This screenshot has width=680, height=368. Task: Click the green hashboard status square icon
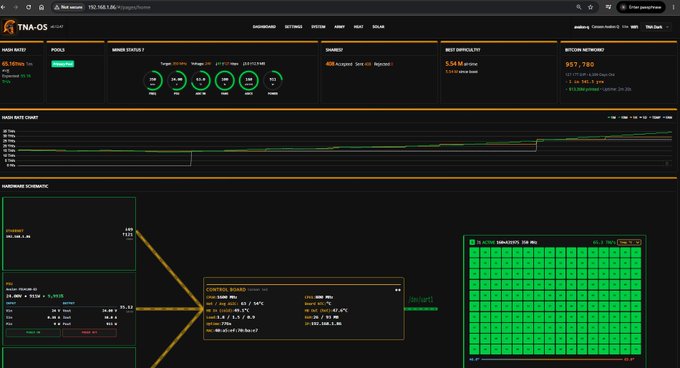[472, 242]
